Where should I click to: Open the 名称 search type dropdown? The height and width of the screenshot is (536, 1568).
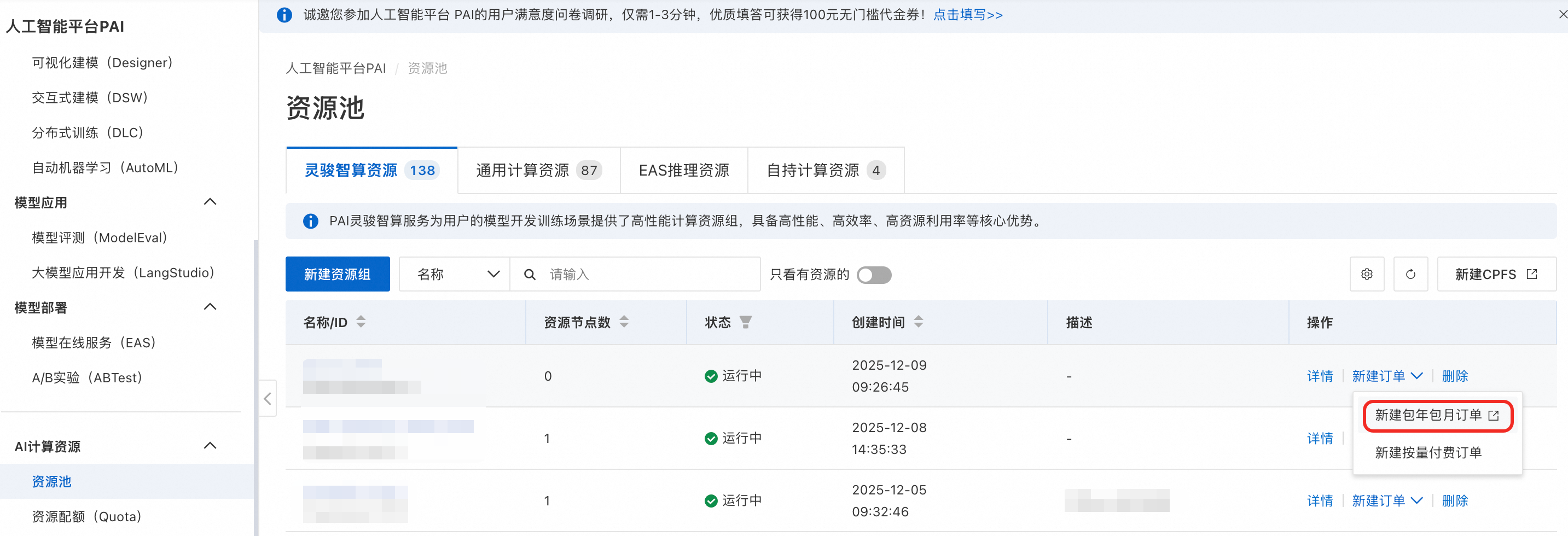pyautogui.click(x=455, y=275)
